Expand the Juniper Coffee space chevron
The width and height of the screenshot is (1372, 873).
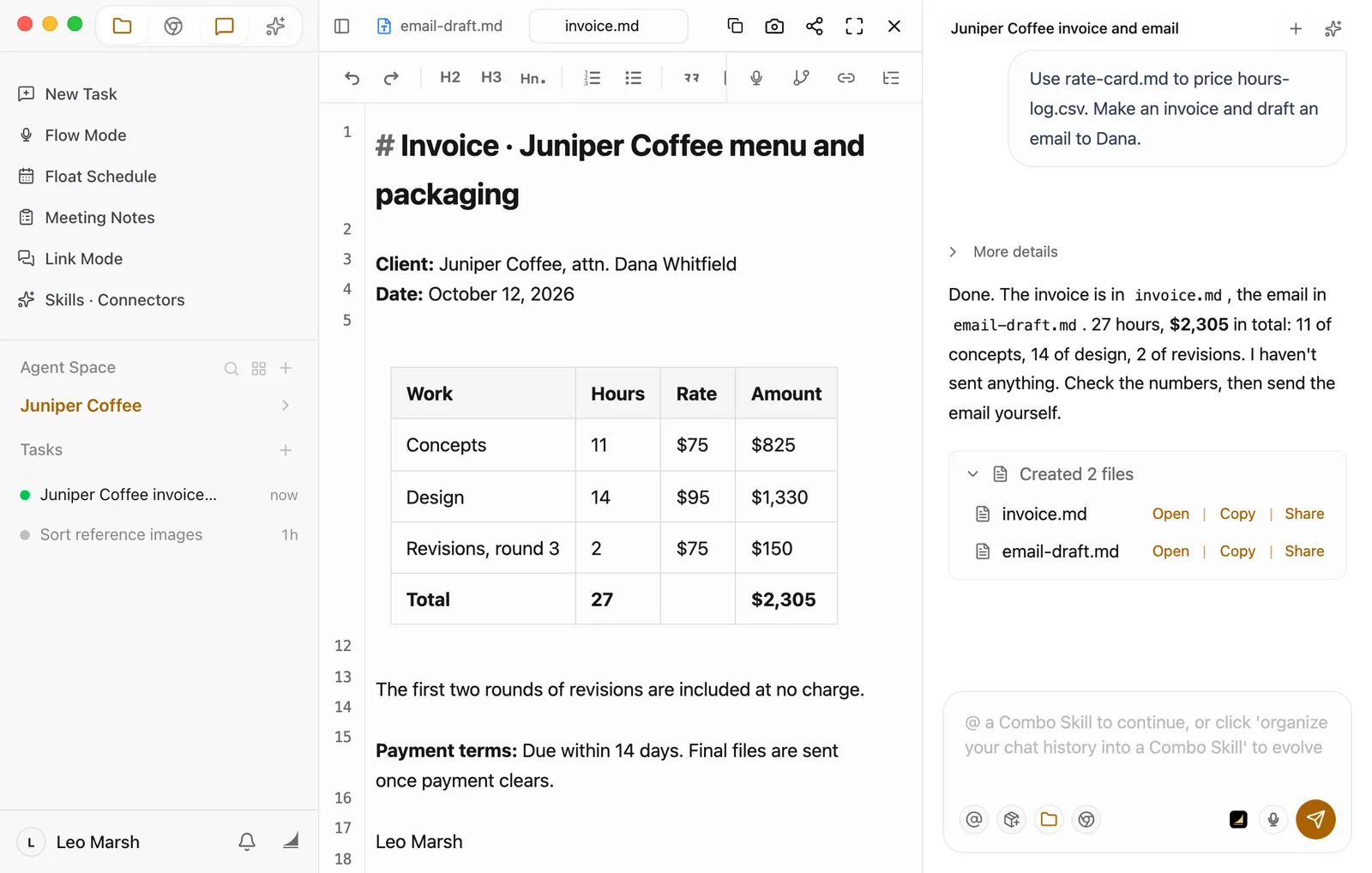pyautogui.click(x=286, y=406)
